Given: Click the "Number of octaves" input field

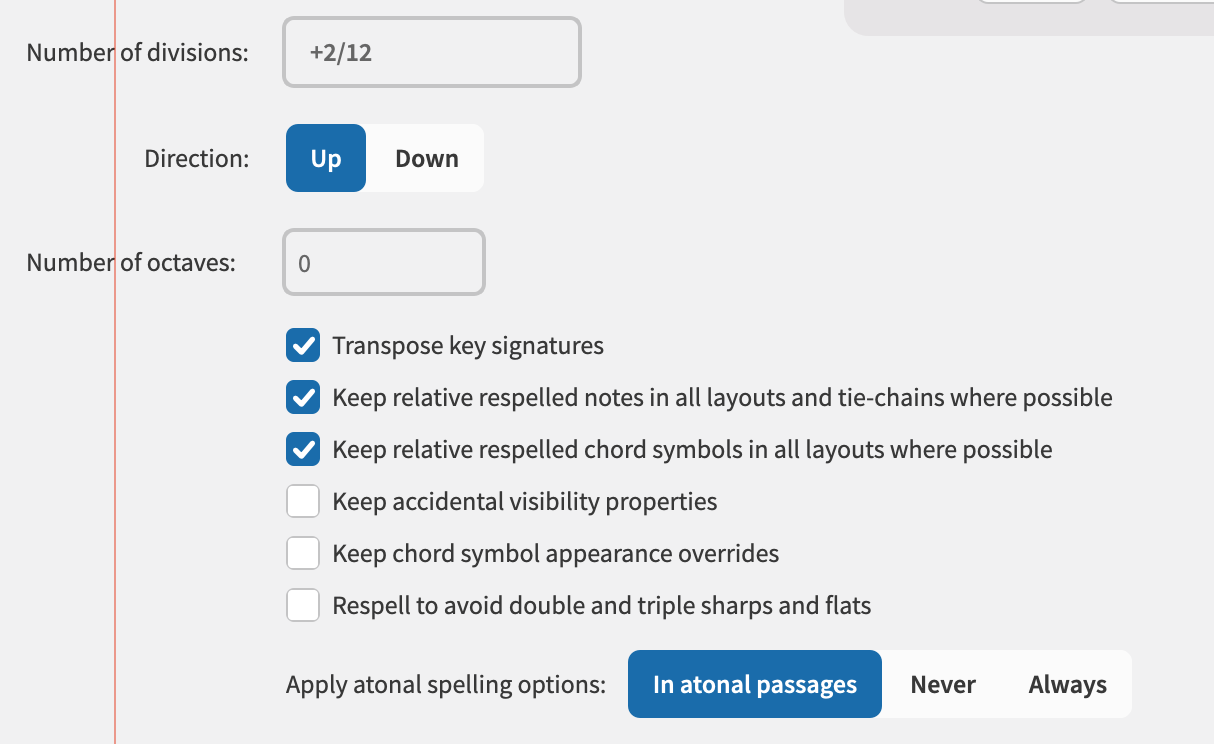Looking at the screenshot, I should click(x=383, y=262).
